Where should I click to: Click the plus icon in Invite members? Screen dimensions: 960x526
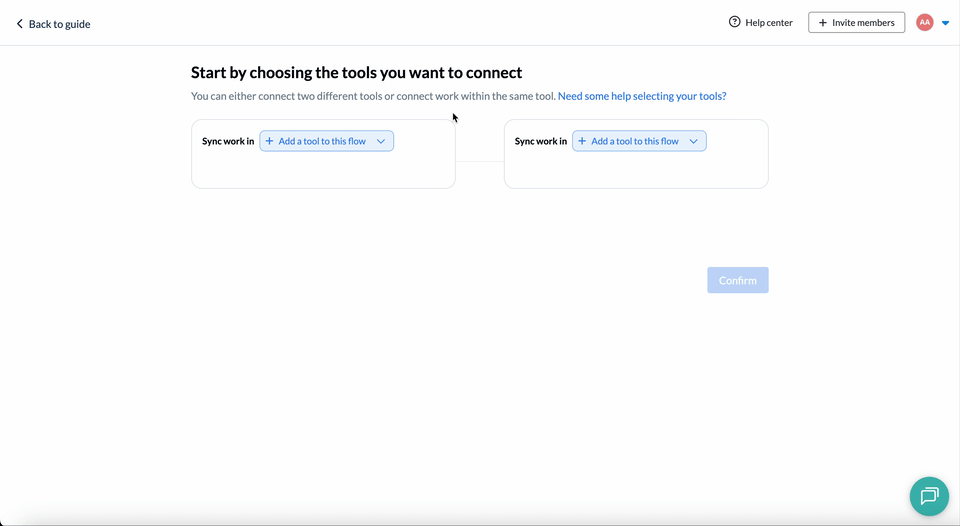coord(823,22)
